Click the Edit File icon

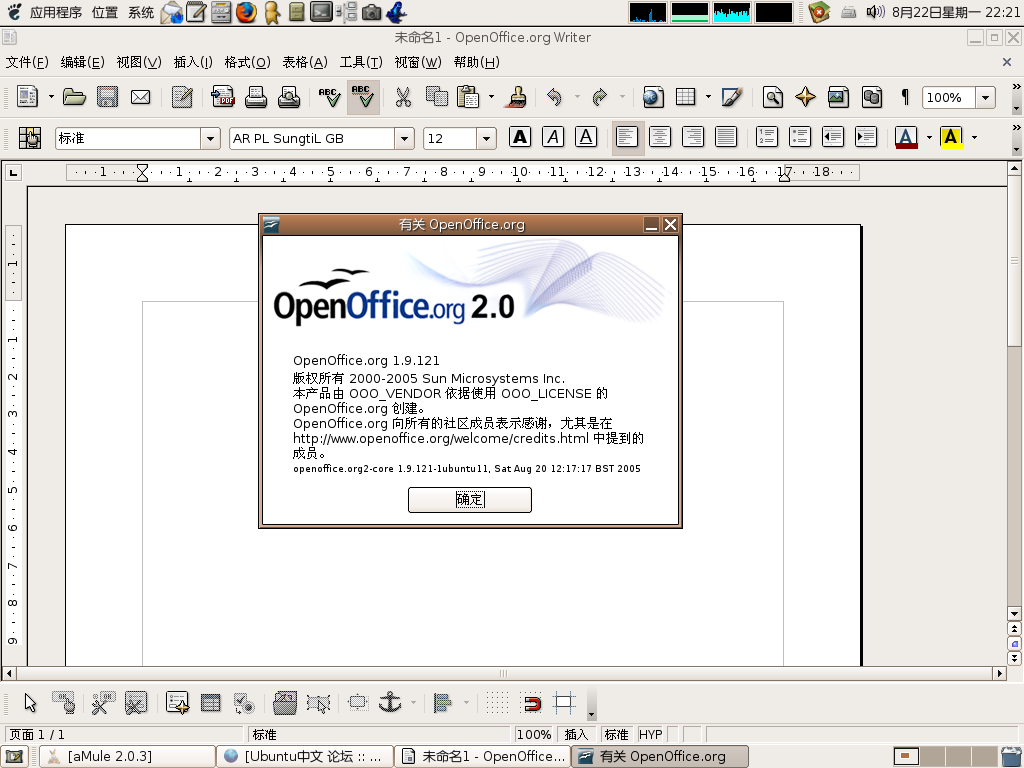click(182, 97)
